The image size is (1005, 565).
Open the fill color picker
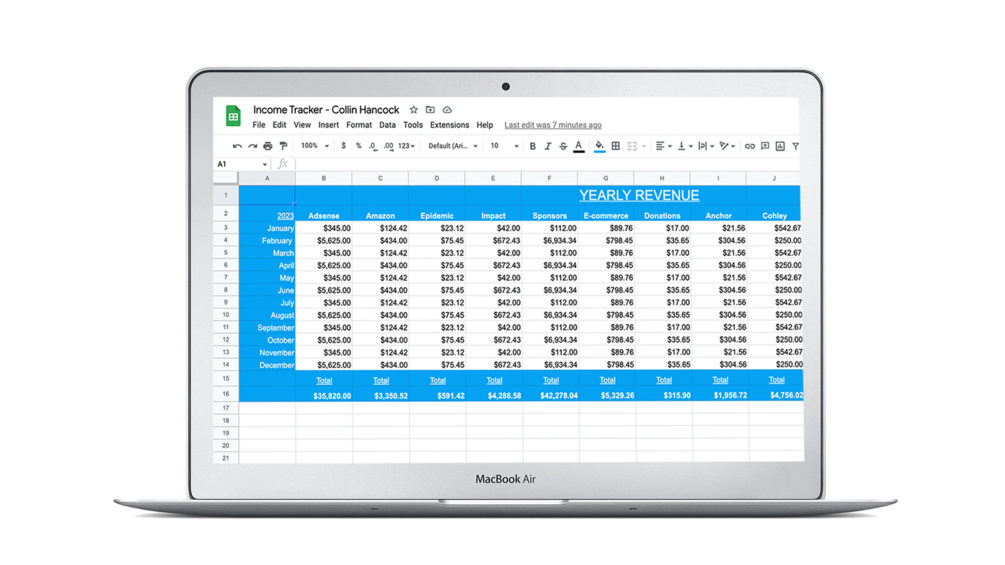click(599, 147)
